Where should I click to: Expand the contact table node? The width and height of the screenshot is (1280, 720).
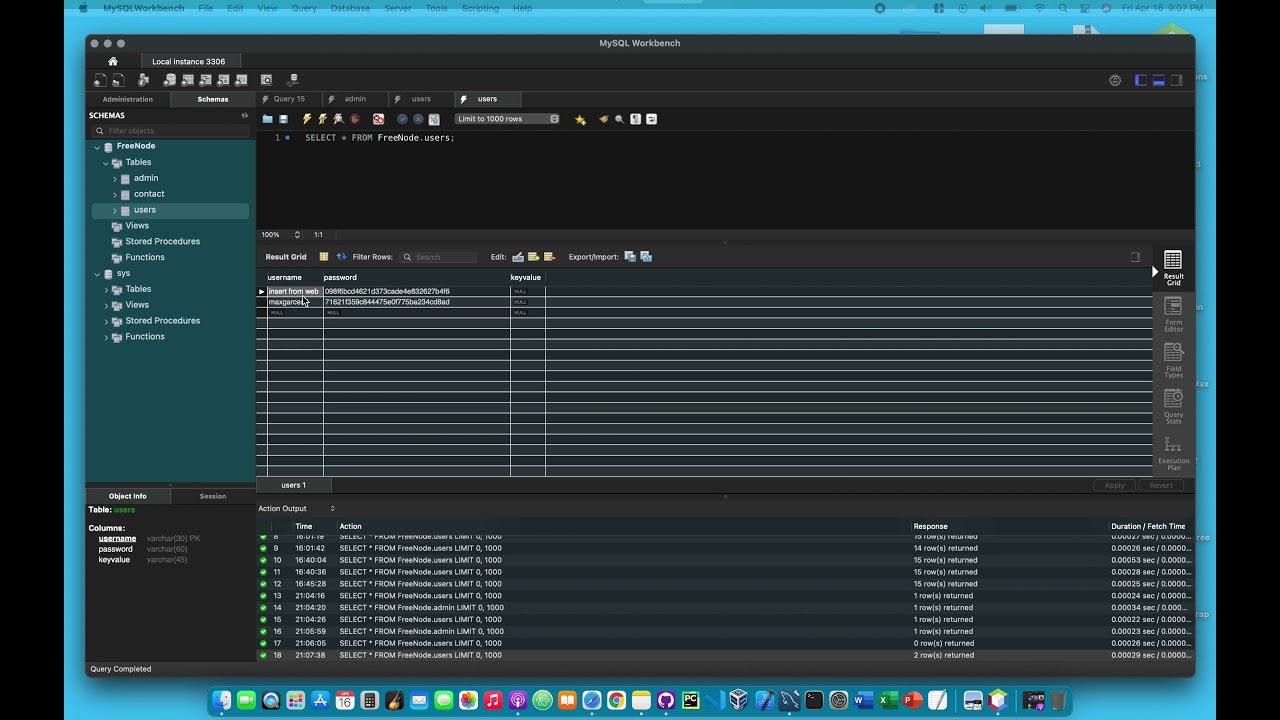point(114,195)
